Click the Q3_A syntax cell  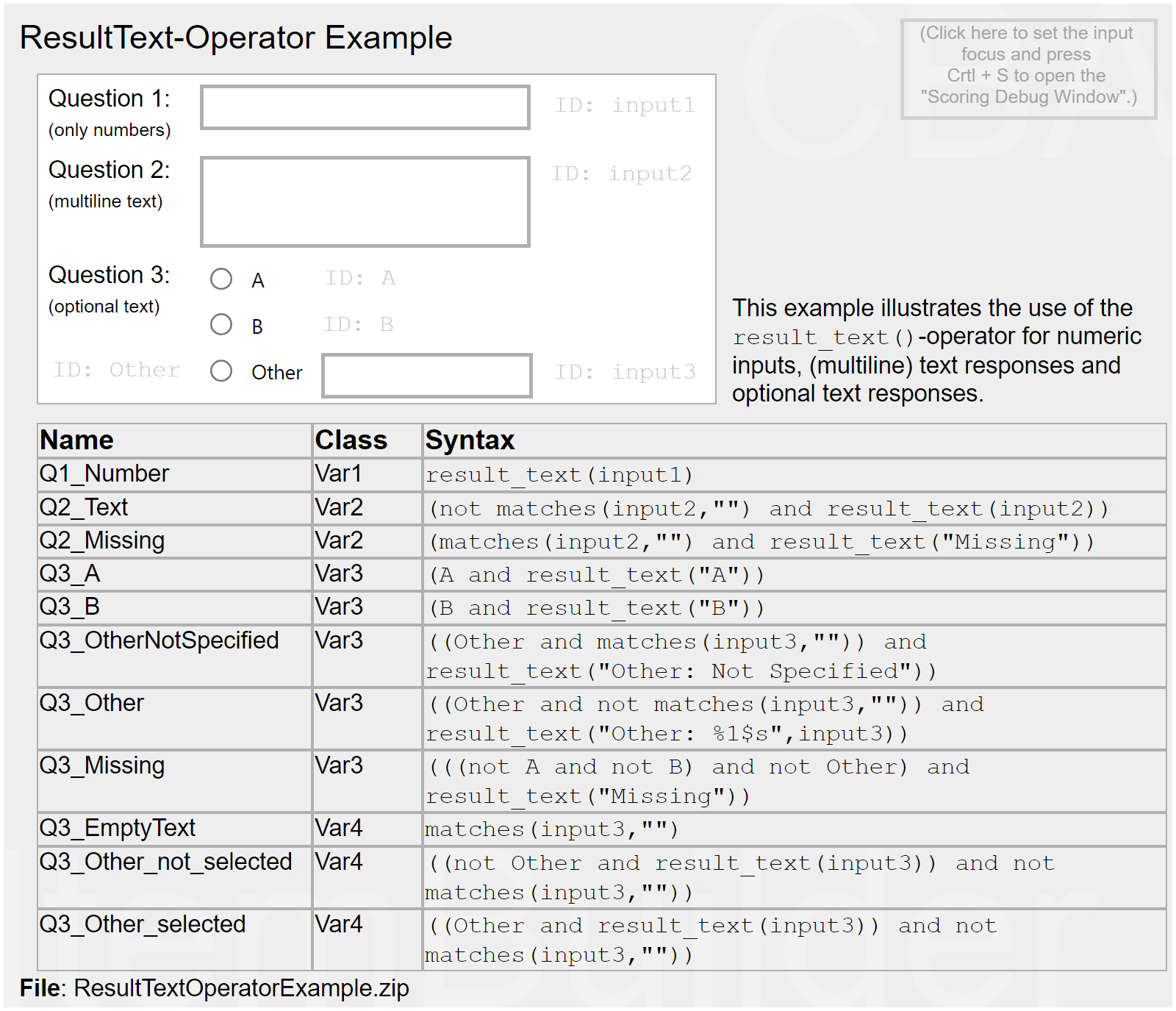pyautogui.click(x=595, y=575)
